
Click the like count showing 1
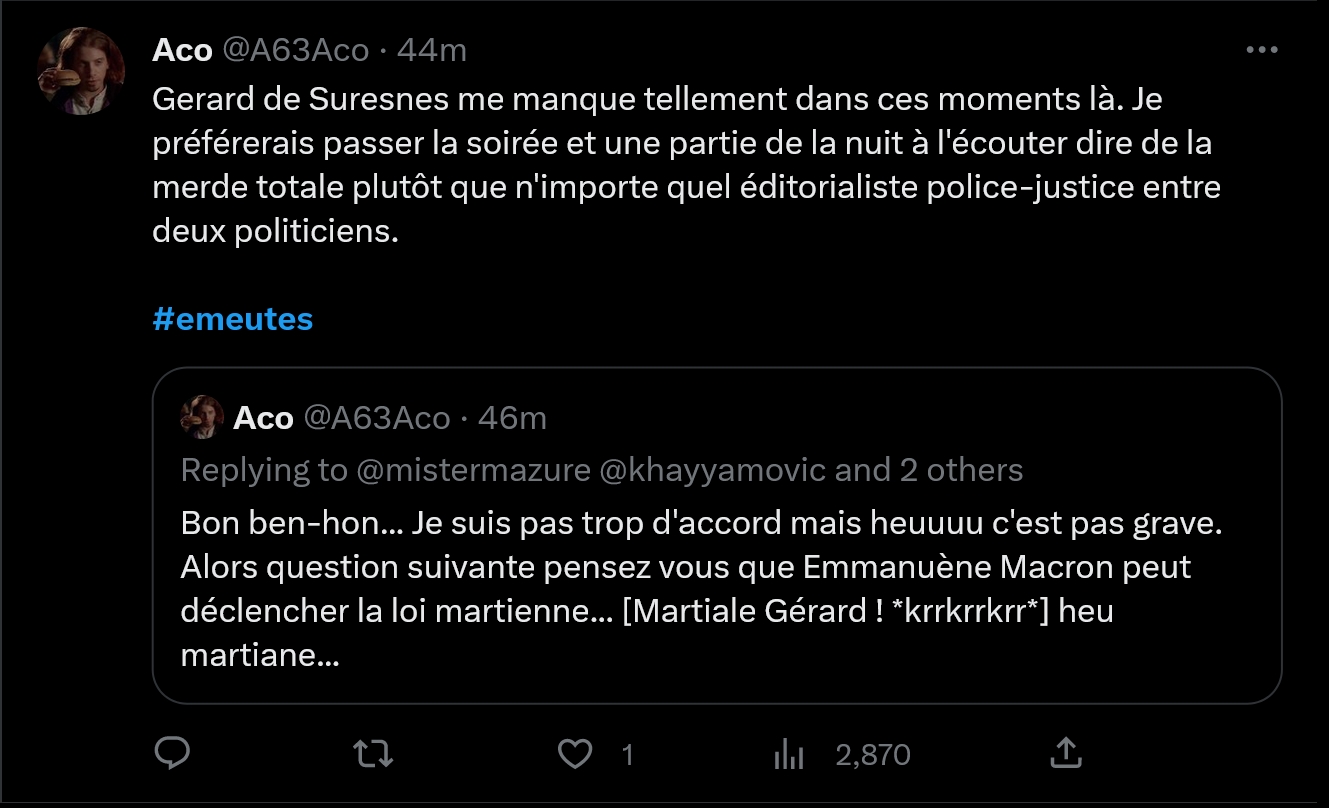(628, 754)
